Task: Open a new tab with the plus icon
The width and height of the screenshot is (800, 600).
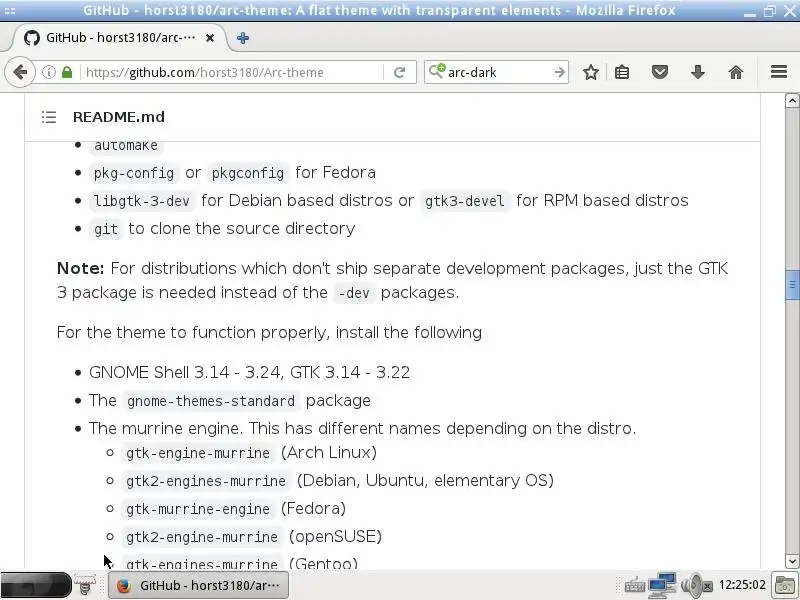Action: click(243, 38)
